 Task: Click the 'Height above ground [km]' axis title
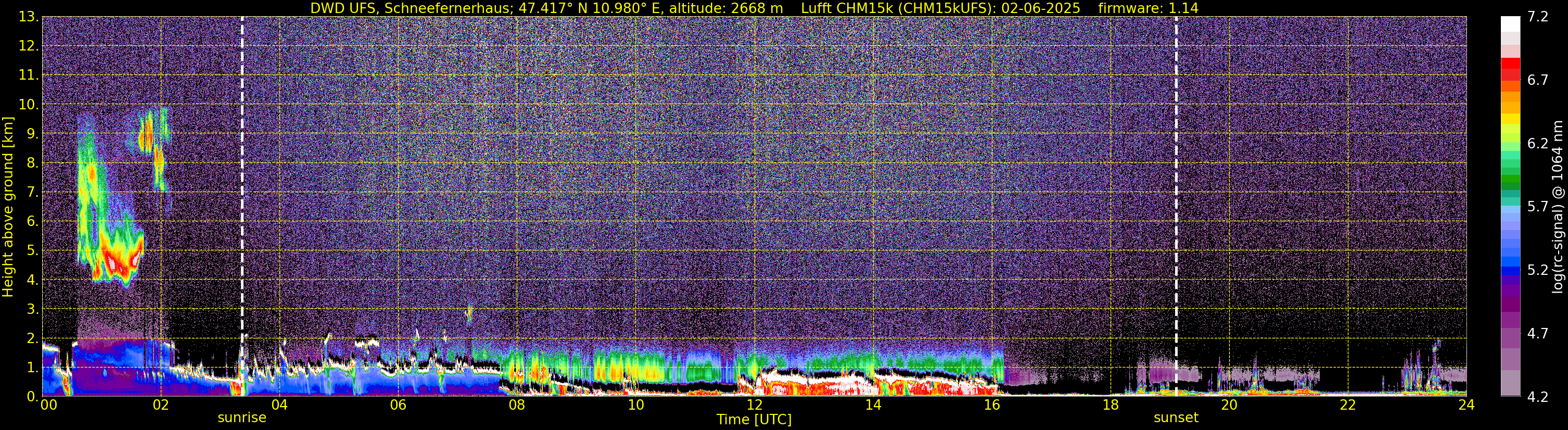(8, 207)
